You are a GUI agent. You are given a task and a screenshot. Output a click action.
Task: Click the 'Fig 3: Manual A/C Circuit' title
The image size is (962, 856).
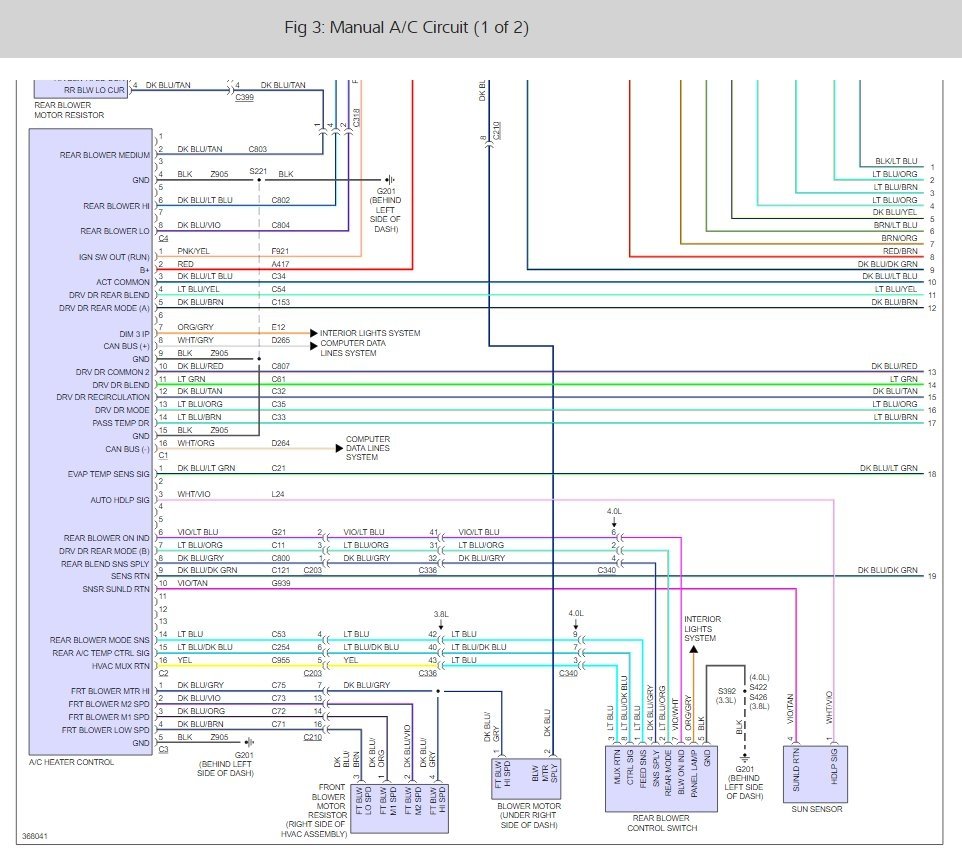tap(406, 28)
